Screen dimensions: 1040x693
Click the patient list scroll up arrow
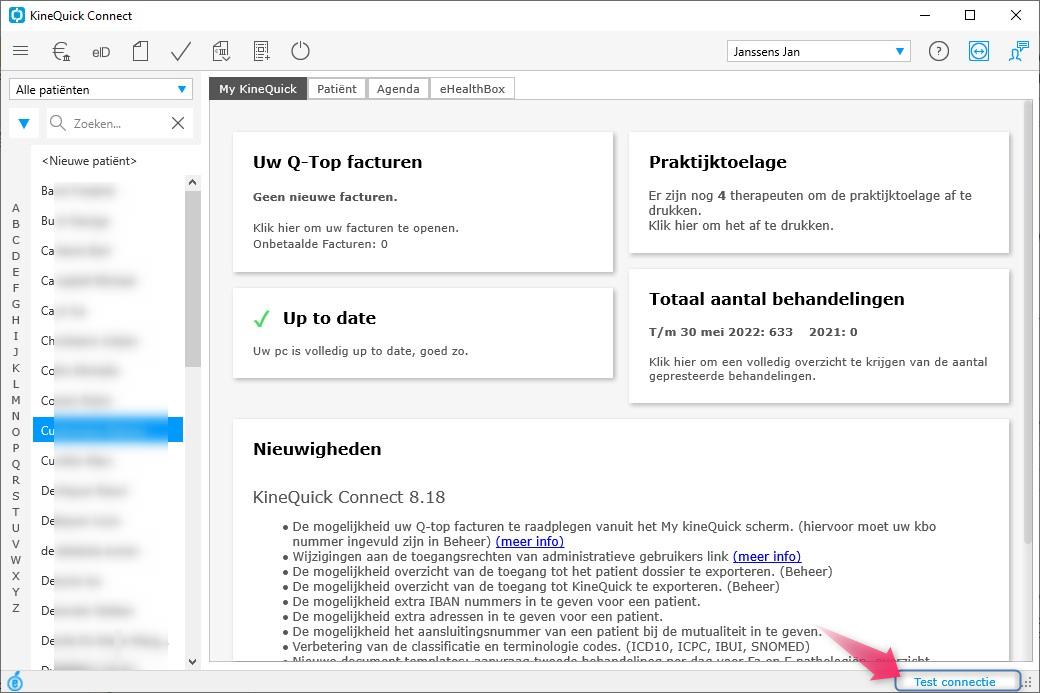tap(192, 182)
